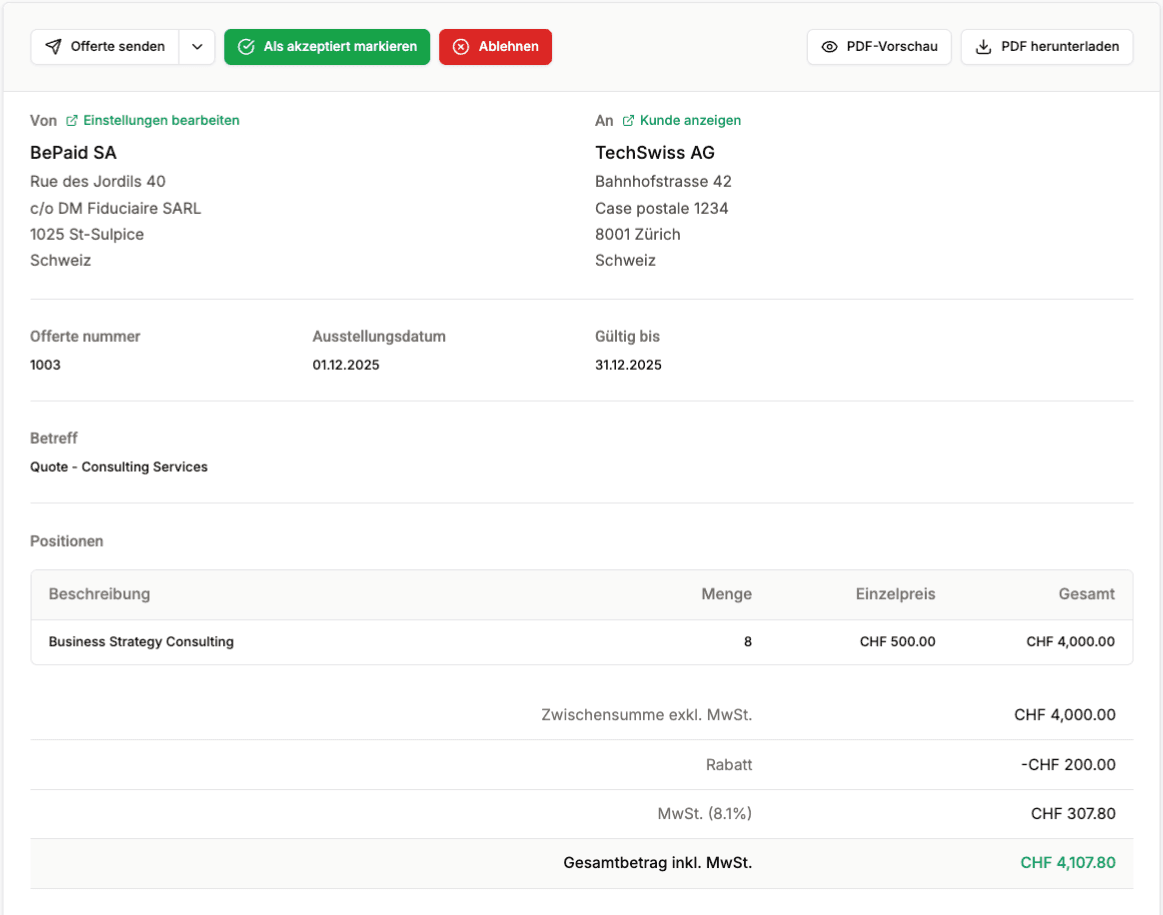Image resolution: width=1163 pixels, height=915 pixels.
Task: Click the download arrow icon
Action: tap(983, 47)
